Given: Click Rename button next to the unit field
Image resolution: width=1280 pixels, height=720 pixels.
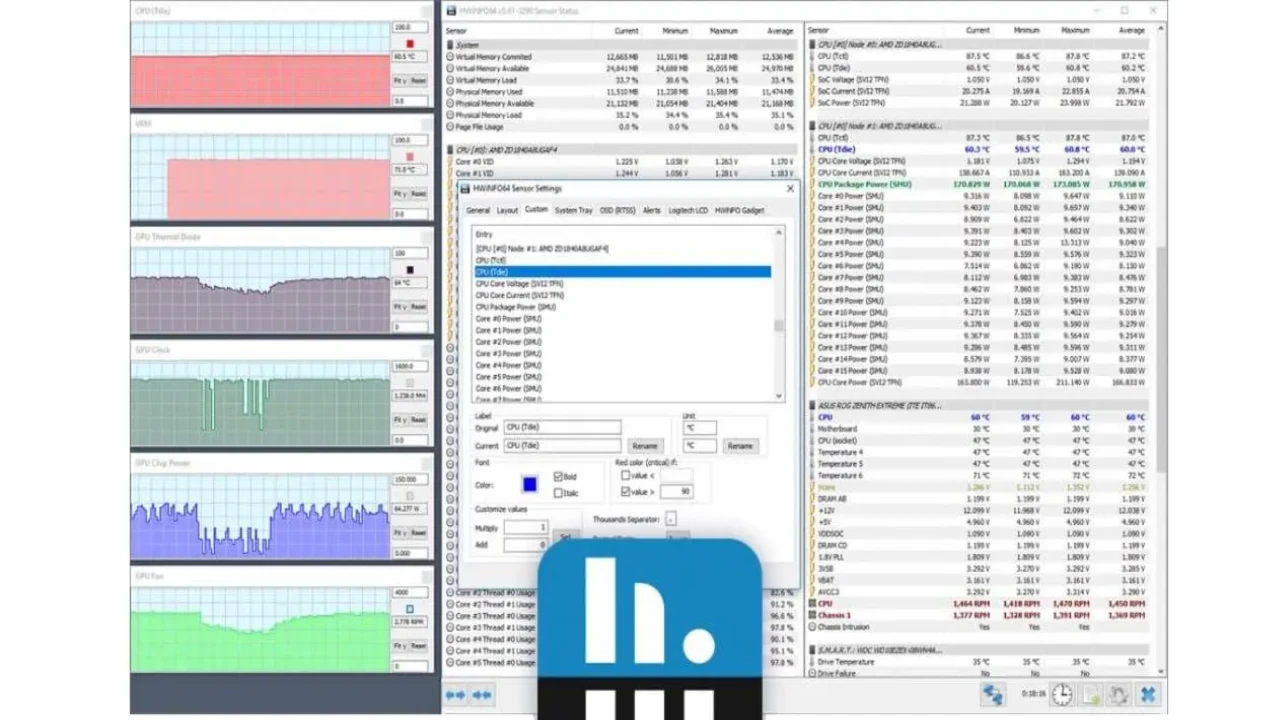Looking at the screenshot, I should (x=741, y=446).
